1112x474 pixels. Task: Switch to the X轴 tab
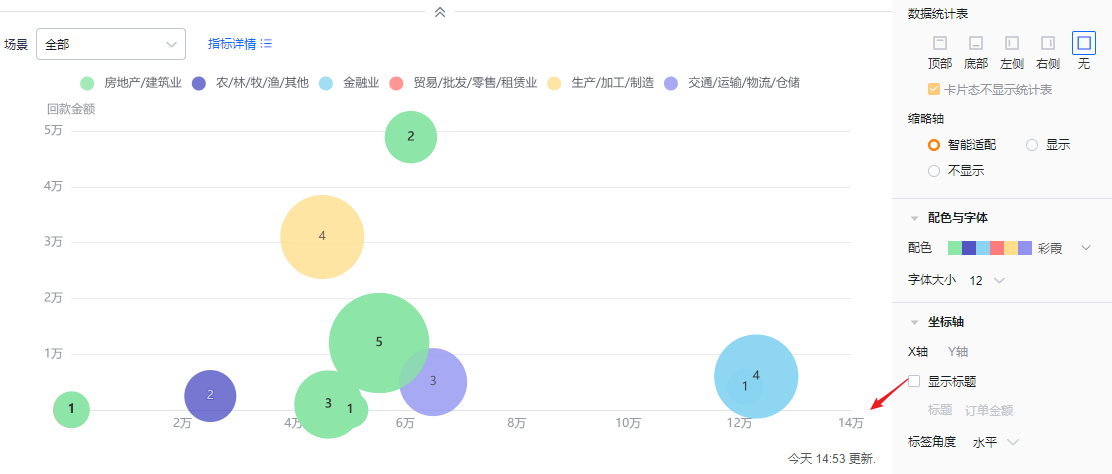917,352
